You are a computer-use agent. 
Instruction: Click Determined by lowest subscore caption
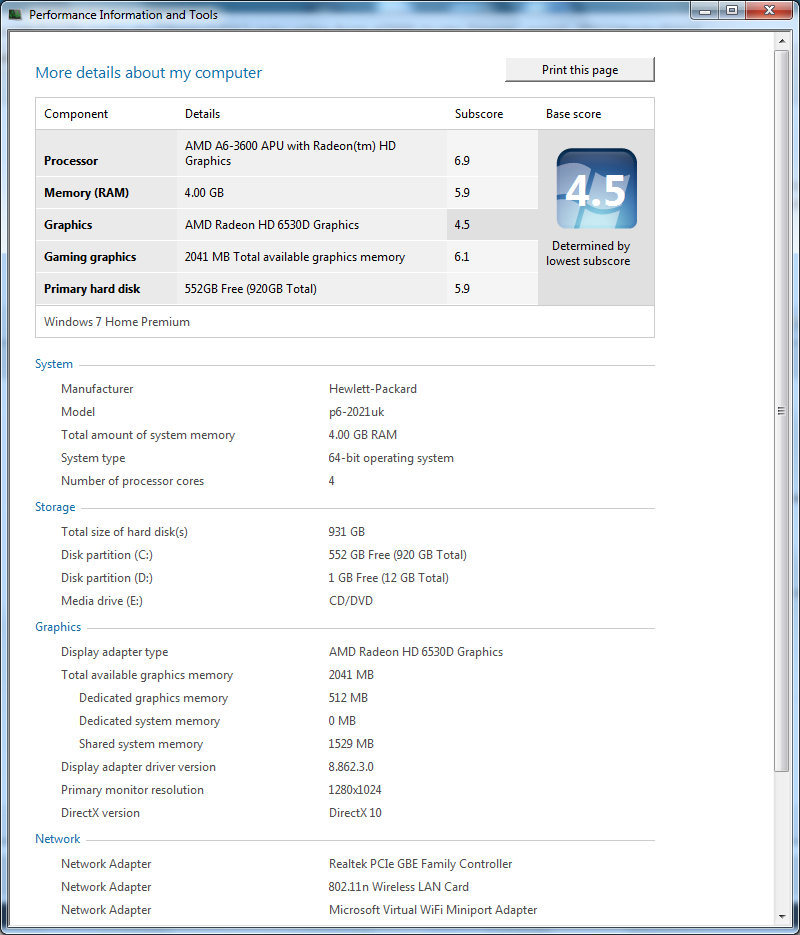click(589, 253)
